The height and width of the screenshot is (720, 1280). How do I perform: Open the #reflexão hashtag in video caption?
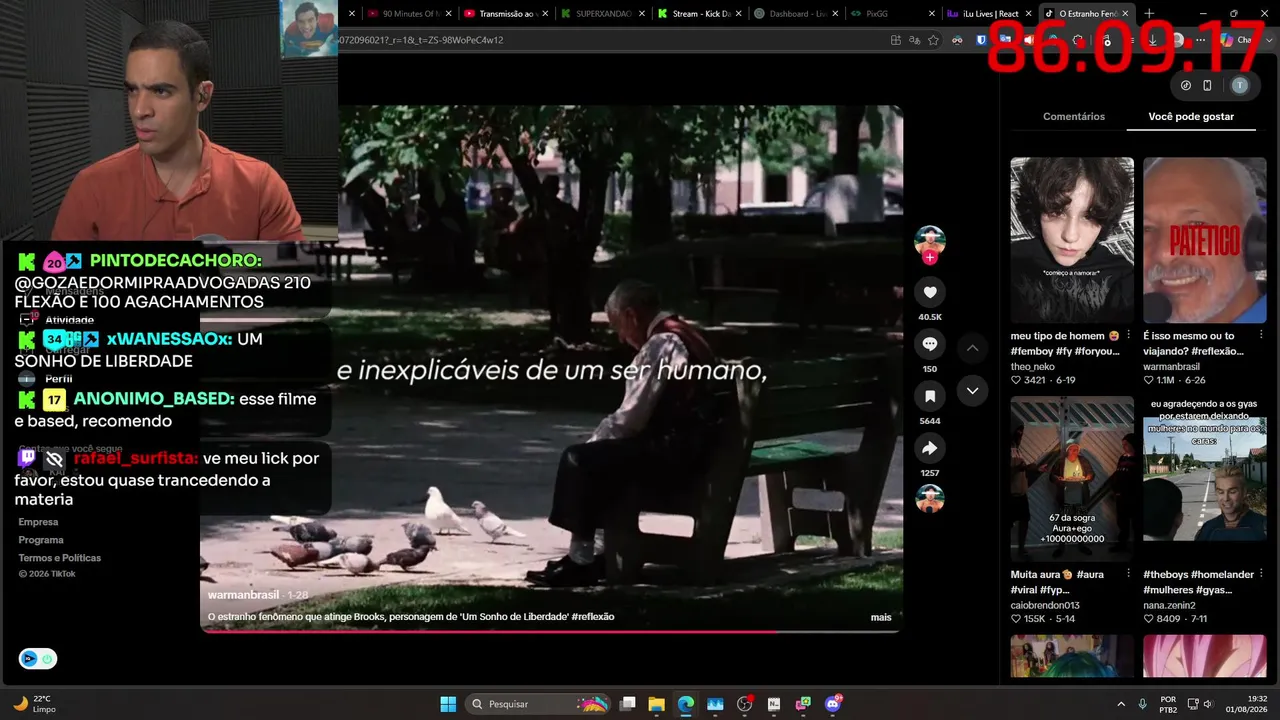[593, 617]
